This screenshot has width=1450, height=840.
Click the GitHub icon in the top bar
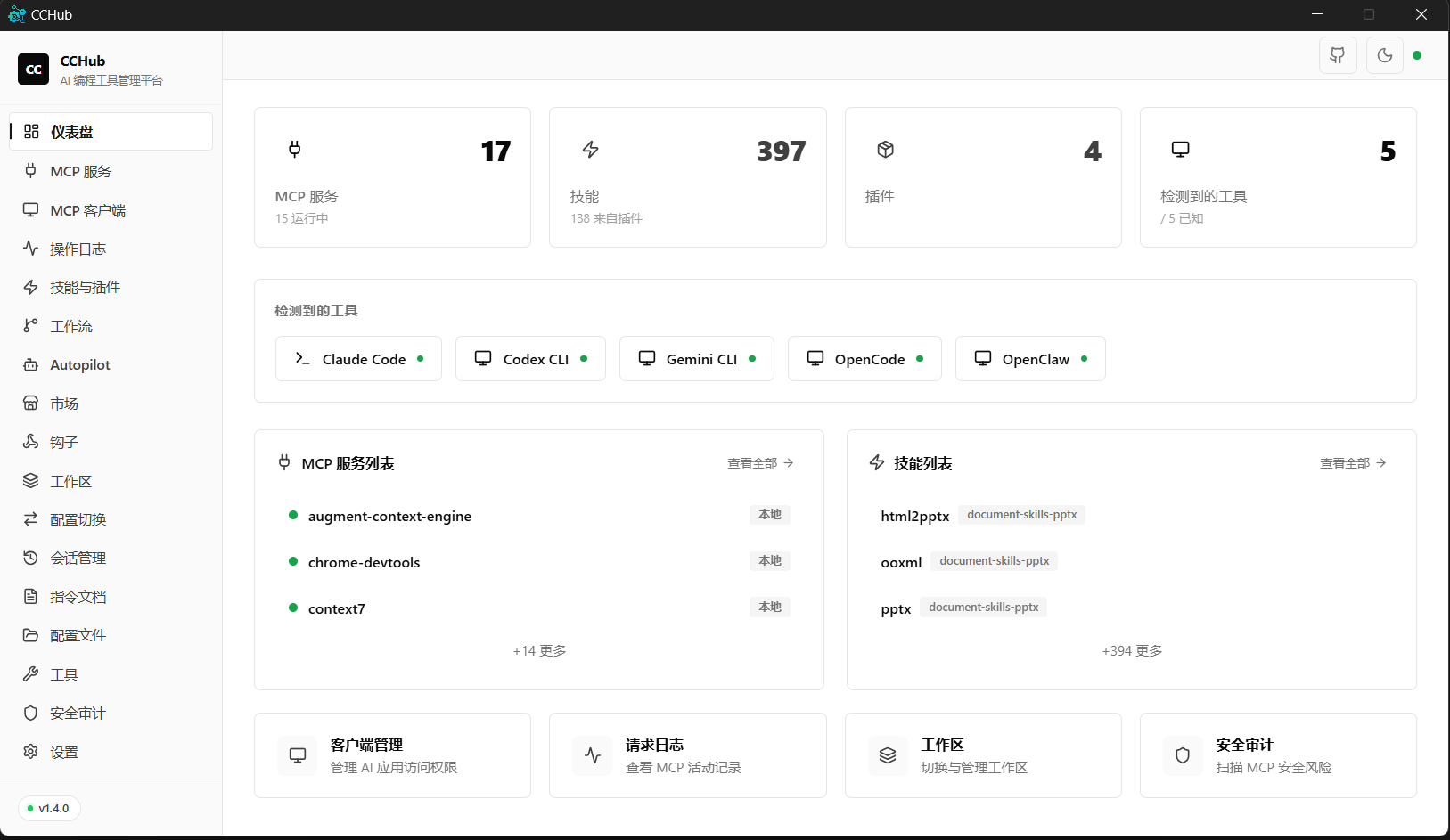(1337, 54)
